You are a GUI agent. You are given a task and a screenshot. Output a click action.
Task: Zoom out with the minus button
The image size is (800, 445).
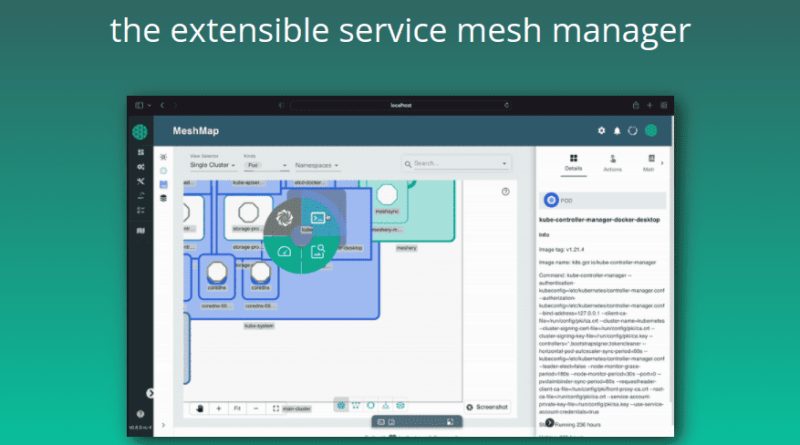pos(256,408)
